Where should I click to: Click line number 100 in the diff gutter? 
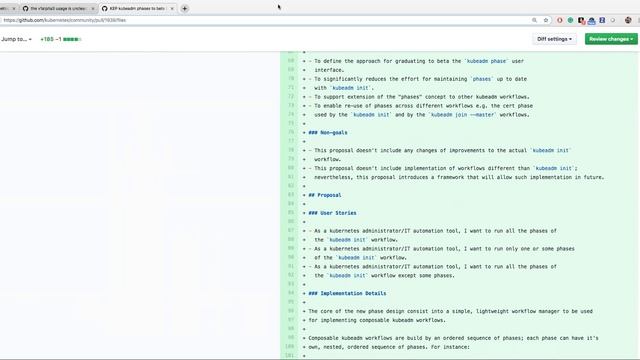click(x=289, y=347)
